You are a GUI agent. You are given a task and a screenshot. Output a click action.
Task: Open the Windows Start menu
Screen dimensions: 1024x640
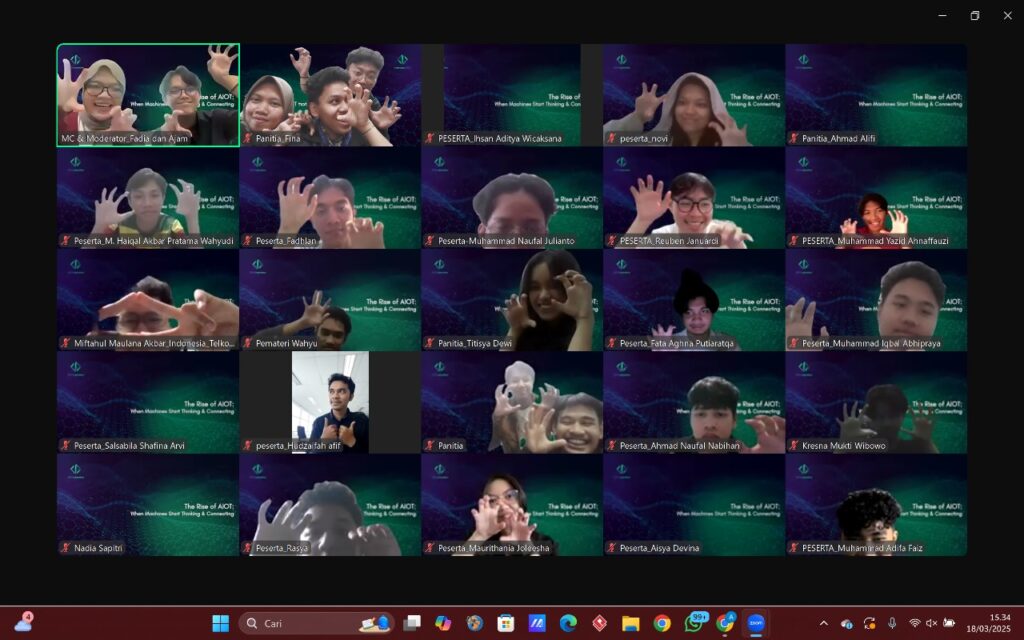(220, 623)
